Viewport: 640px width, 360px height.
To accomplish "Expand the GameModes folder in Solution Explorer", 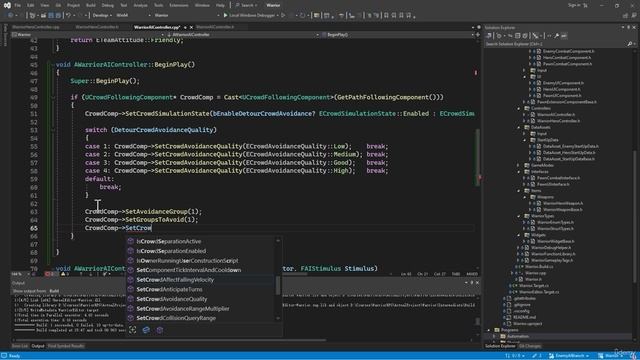I will [519, 166].
